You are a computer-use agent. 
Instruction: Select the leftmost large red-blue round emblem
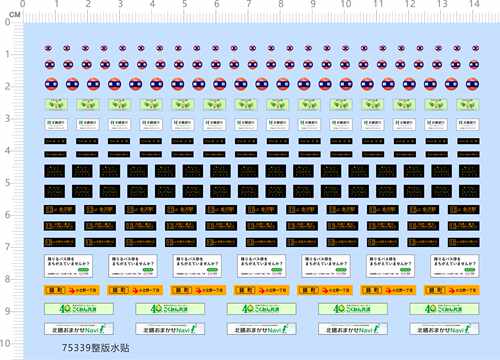click(51, 84)
